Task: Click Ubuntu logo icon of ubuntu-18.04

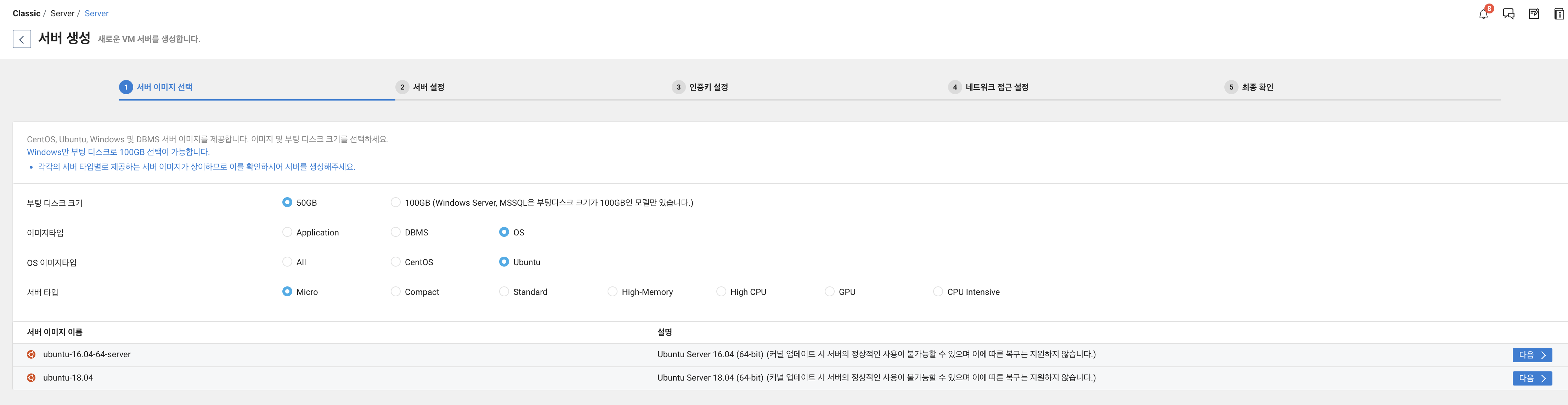Action: click(31, 378)
